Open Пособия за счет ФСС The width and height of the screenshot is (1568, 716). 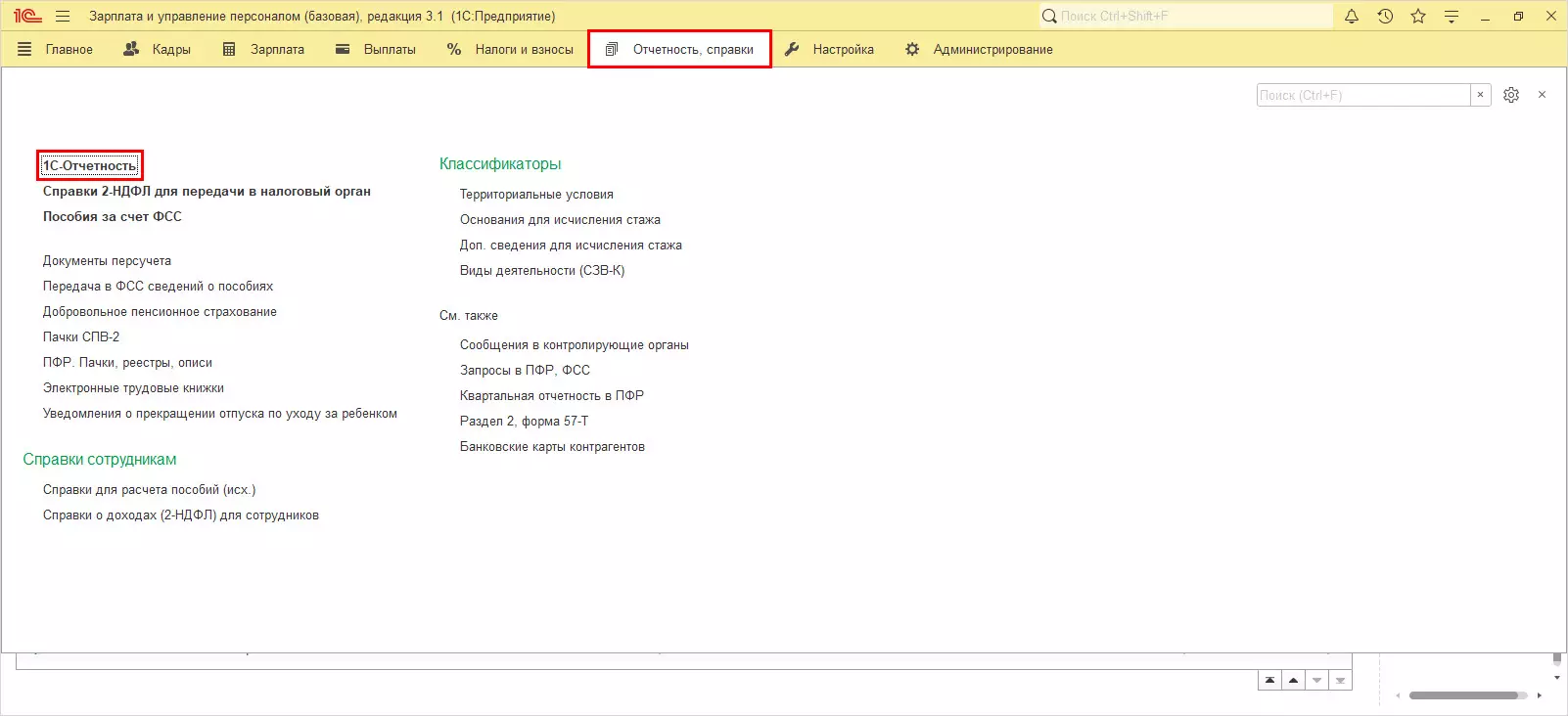click(x=113, y=216)
